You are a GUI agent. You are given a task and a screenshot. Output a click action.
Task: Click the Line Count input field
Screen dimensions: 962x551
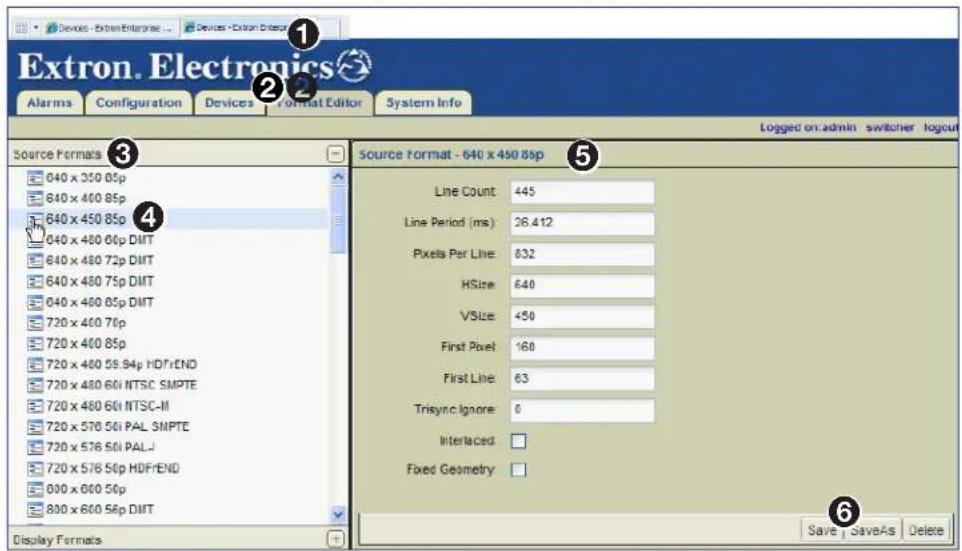[582, 192]
